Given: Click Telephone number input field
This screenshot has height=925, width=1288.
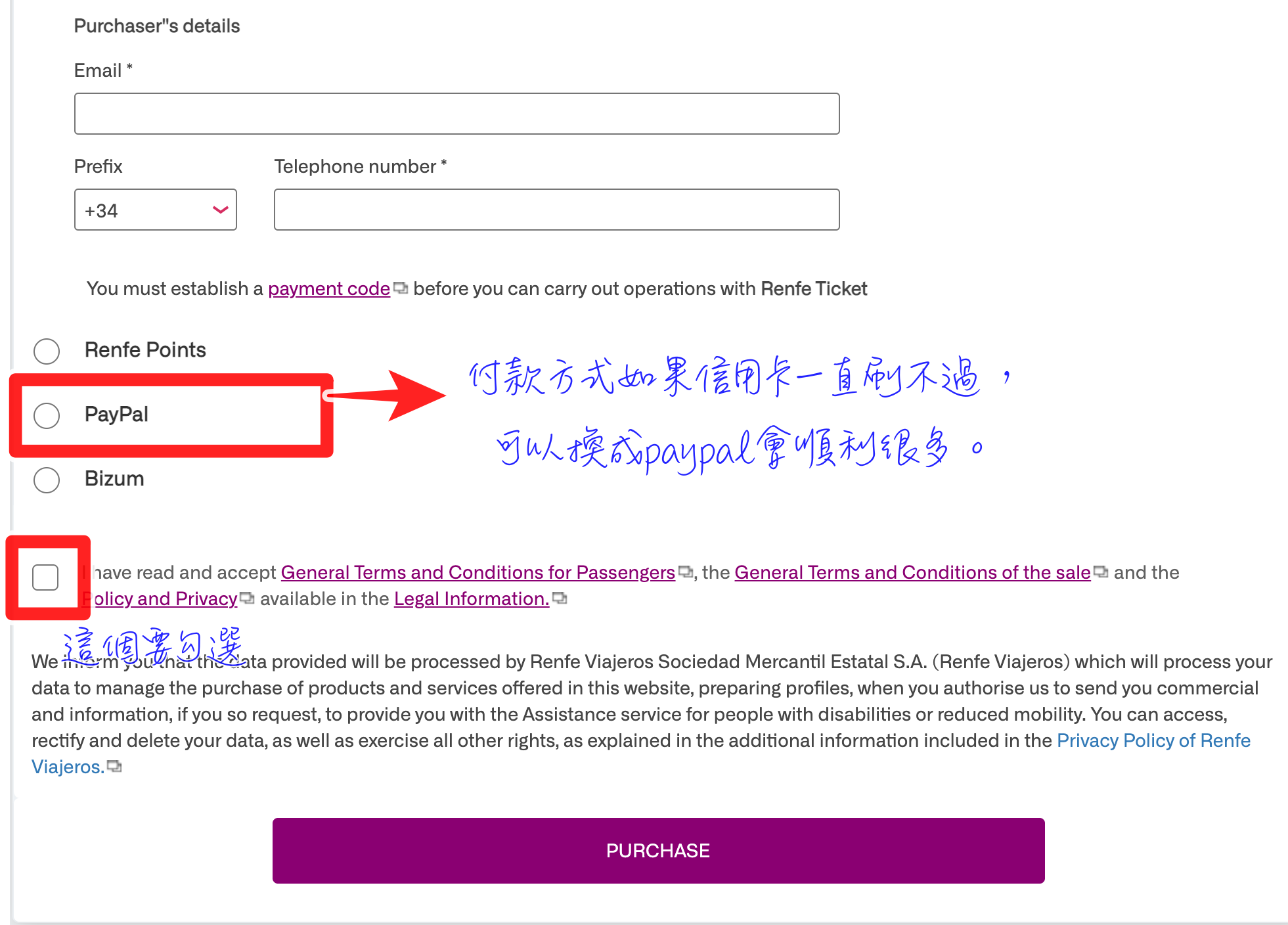Looking at the screenshot, I should tap(557, 210).
